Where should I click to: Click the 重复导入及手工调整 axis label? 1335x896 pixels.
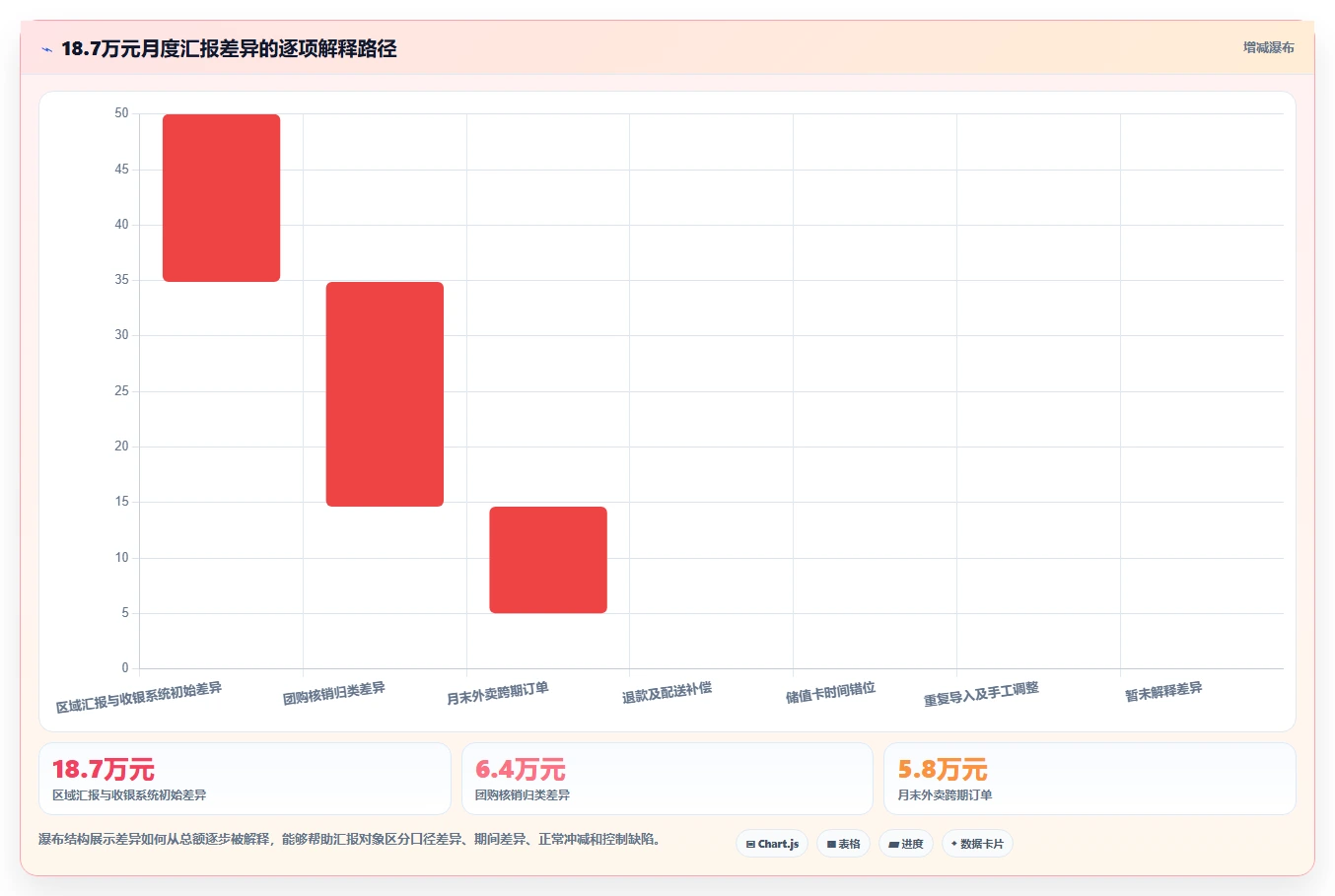tap(981, 694)
